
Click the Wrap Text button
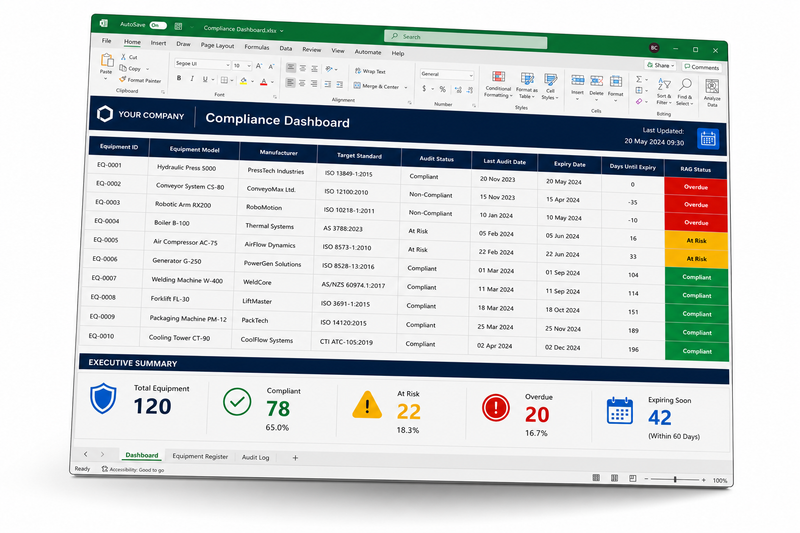(x=370, y=71)
